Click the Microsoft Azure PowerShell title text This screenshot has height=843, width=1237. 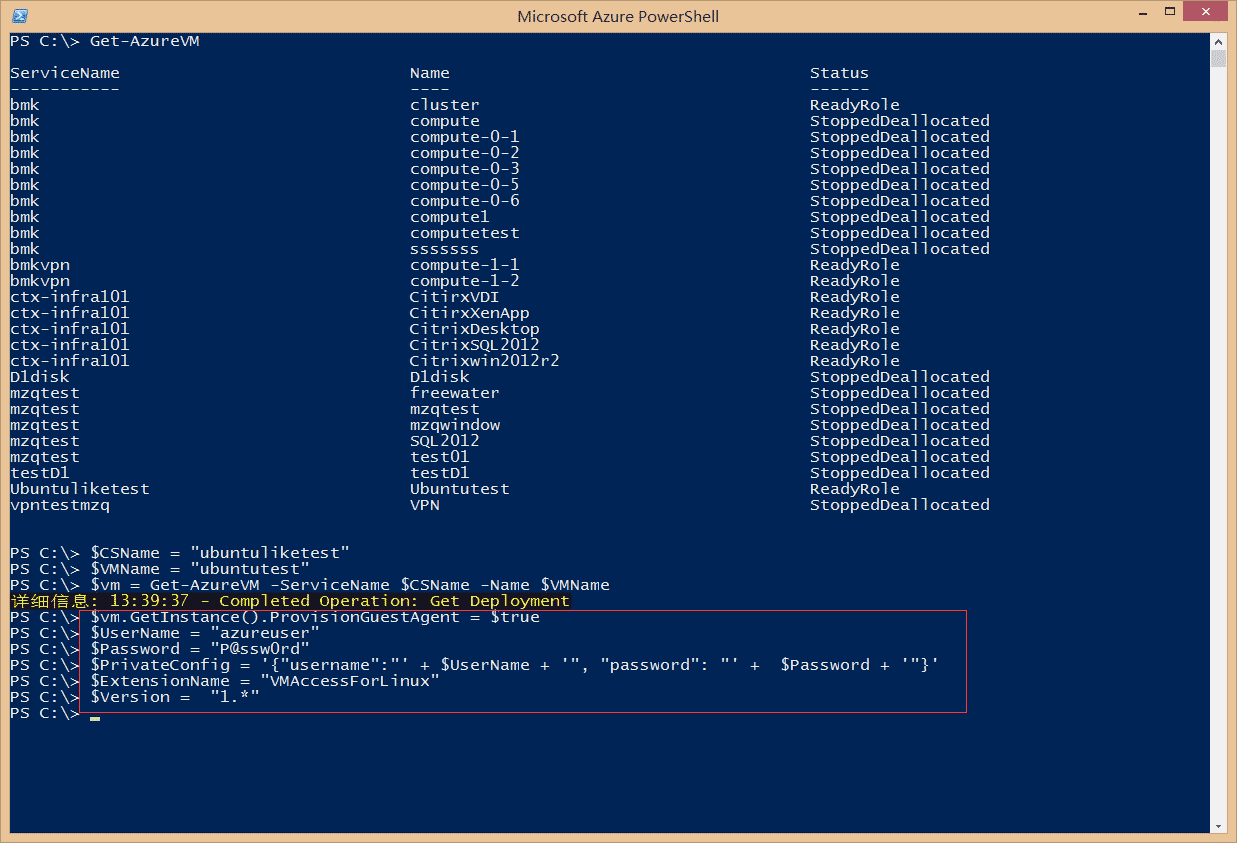pyautogui.click(x=617, y=16)
